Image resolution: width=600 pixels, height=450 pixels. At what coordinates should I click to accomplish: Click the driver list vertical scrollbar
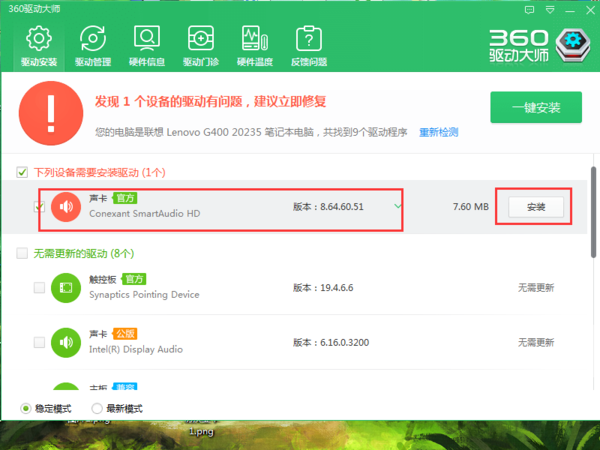(x=593, y=212)
